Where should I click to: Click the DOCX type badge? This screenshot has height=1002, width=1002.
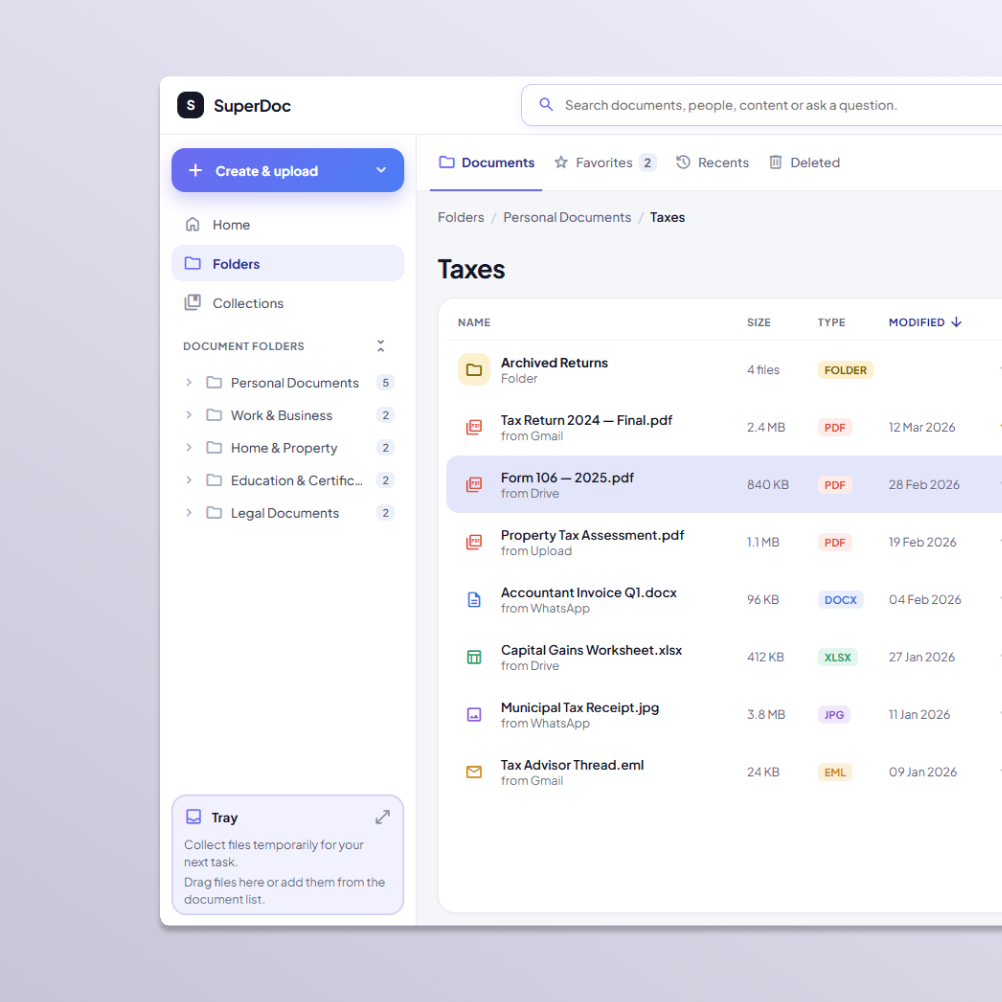[x=840, y=600]
